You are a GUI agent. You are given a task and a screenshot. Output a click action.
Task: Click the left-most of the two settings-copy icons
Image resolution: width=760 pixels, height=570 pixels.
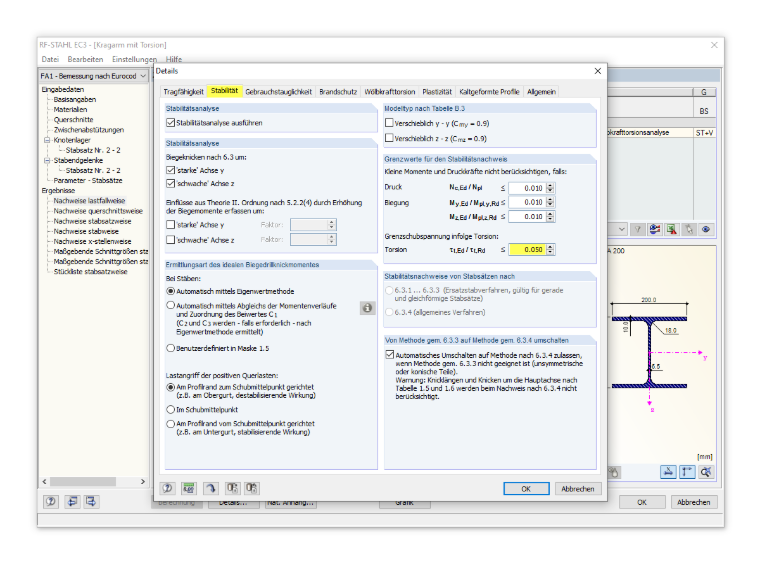[x=232, y=488]
